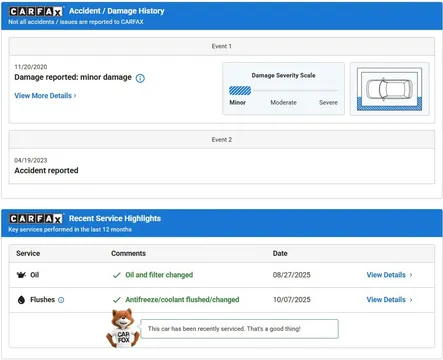Click the CARFAX logo in Accident History header

(36, 11)
